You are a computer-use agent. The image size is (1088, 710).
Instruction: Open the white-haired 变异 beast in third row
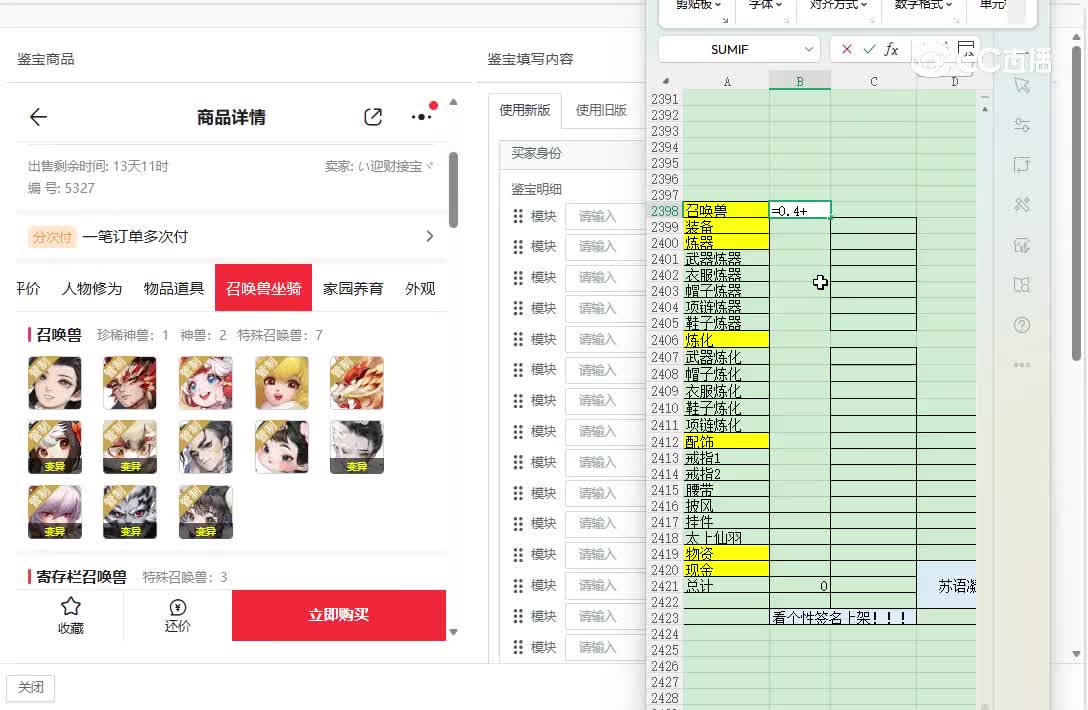point(55,512)
